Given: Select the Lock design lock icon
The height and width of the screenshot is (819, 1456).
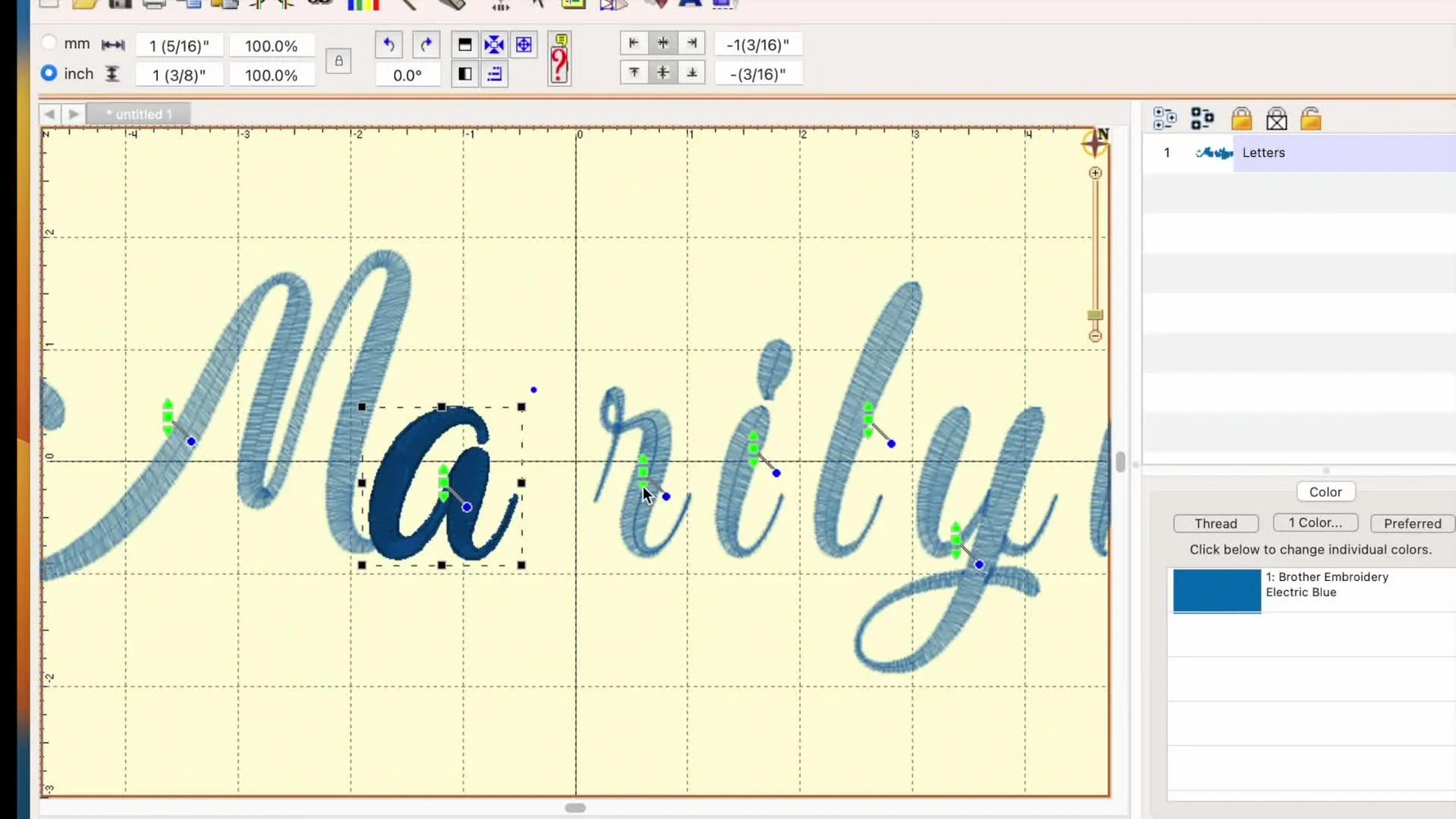Looking at the screenshot, I should point(1243,118).
